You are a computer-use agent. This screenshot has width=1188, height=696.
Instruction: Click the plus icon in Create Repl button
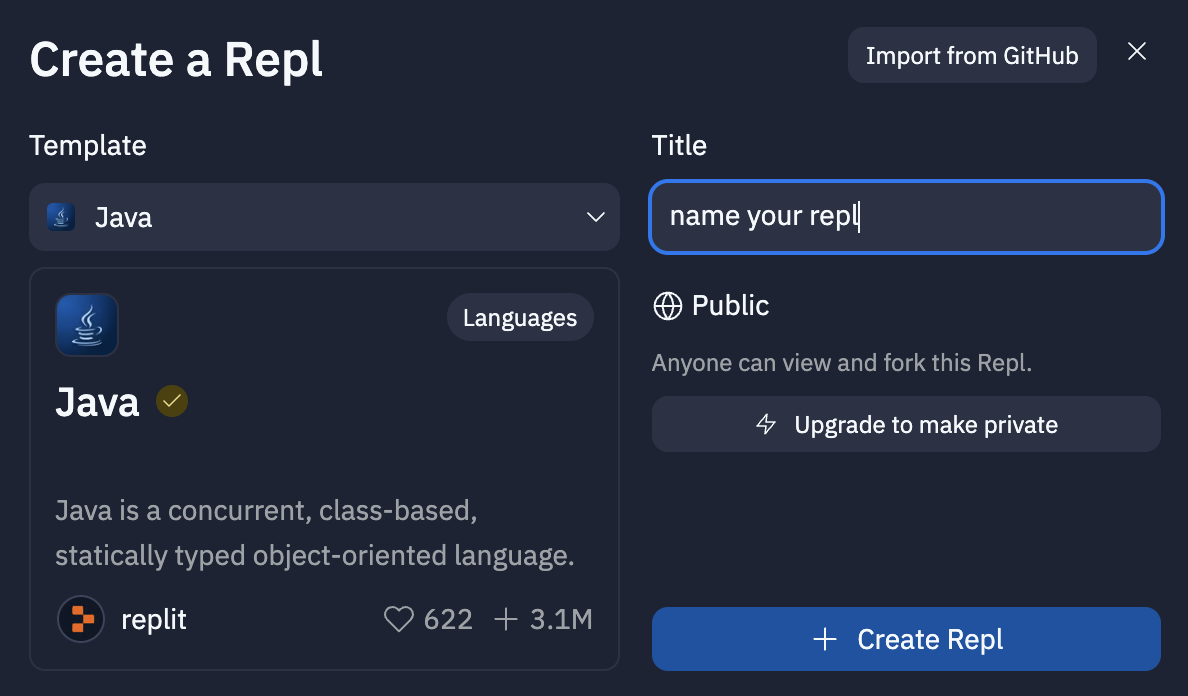(x=824, y=639)
